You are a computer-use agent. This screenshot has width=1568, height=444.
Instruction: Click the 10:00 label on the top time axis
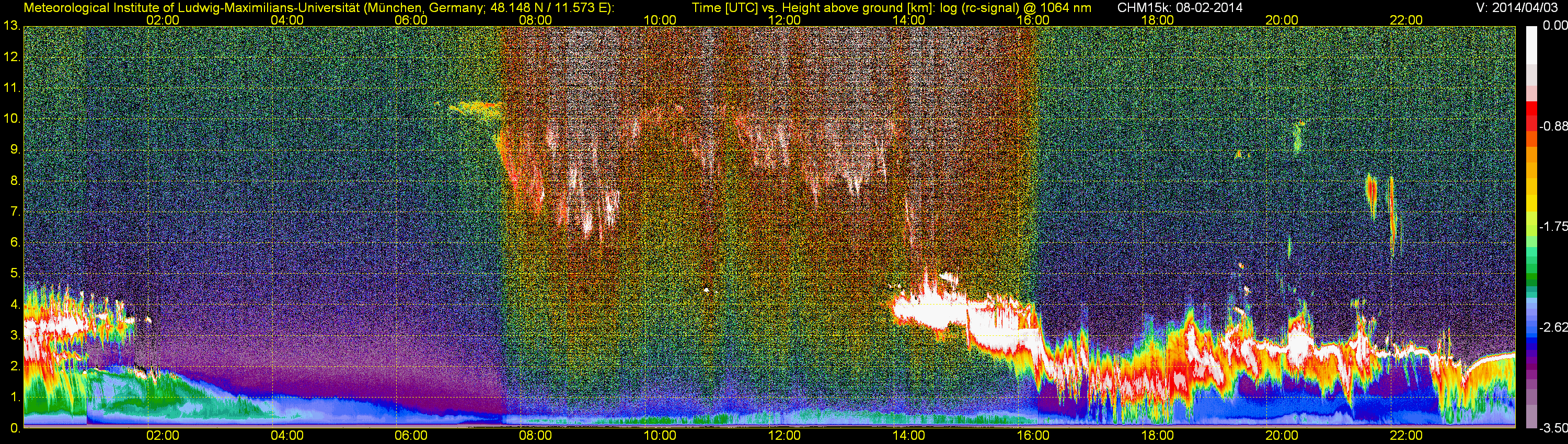660,20
